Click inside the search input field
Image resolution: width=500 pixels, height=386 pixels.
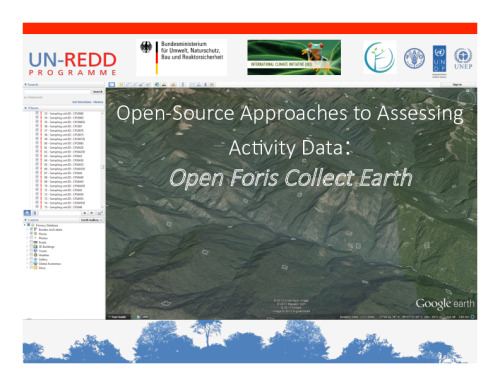click(x=57, y=91)
